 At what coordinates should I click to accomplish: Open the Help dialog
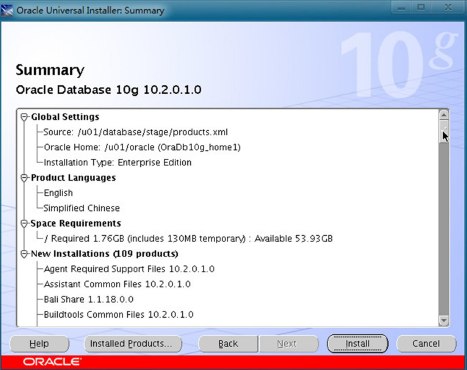pyautogui.click(x=39, y=343)
